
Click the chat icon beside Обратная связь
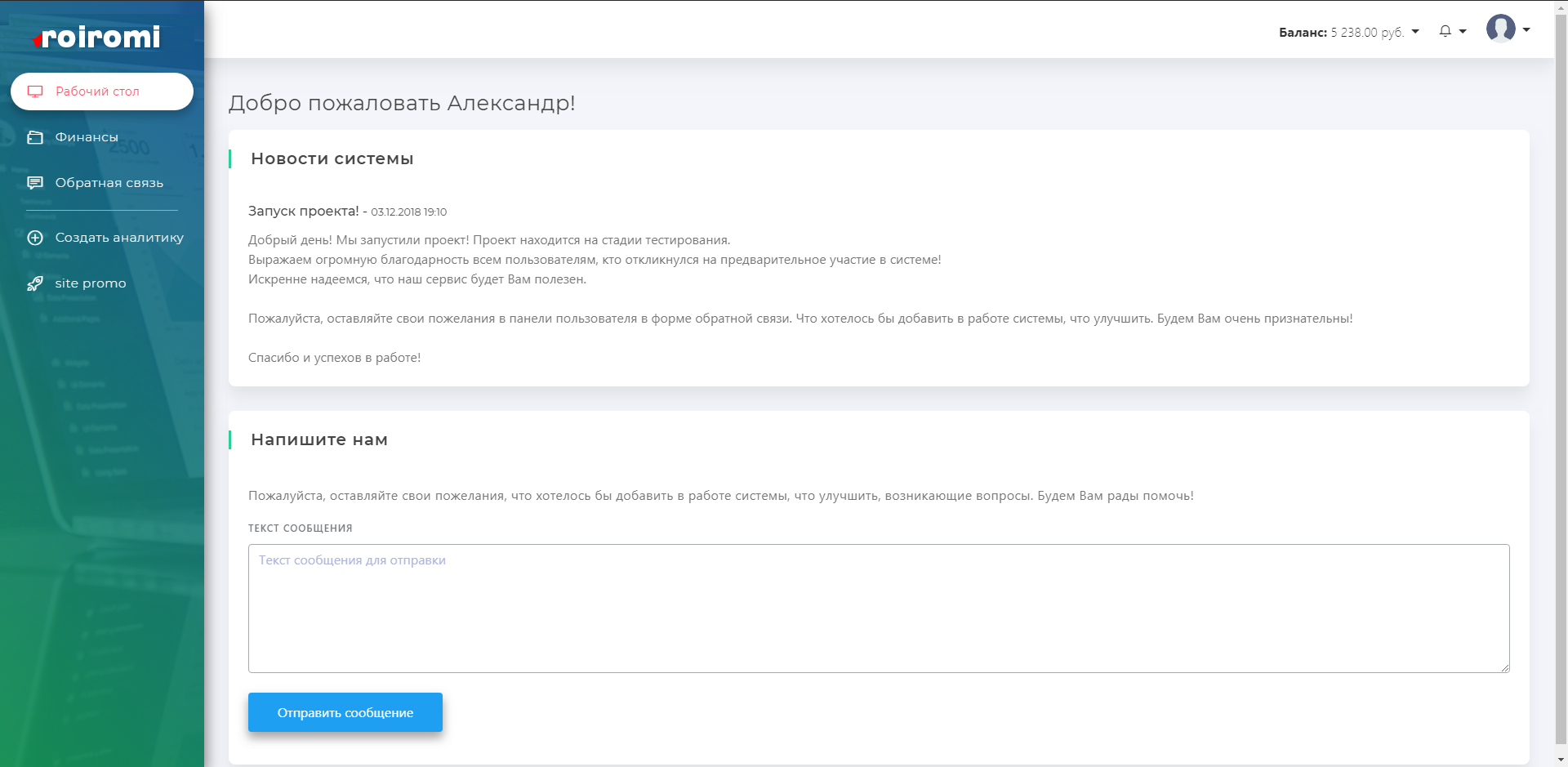coord(35,183)
